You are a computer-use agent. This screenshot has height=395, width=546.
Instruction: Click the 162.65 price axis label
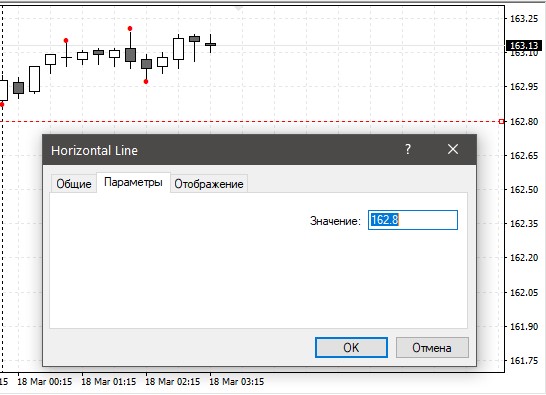point(524,155)
